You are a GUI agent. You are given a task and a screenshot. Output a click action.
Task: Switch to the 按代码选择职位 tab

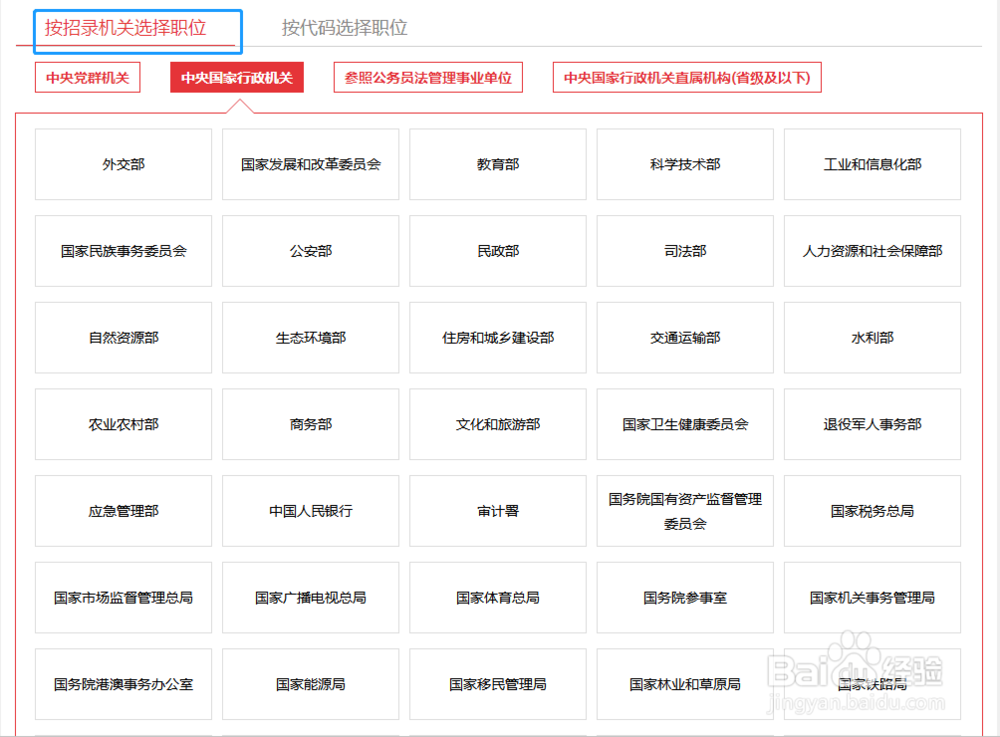coord(343,29)
